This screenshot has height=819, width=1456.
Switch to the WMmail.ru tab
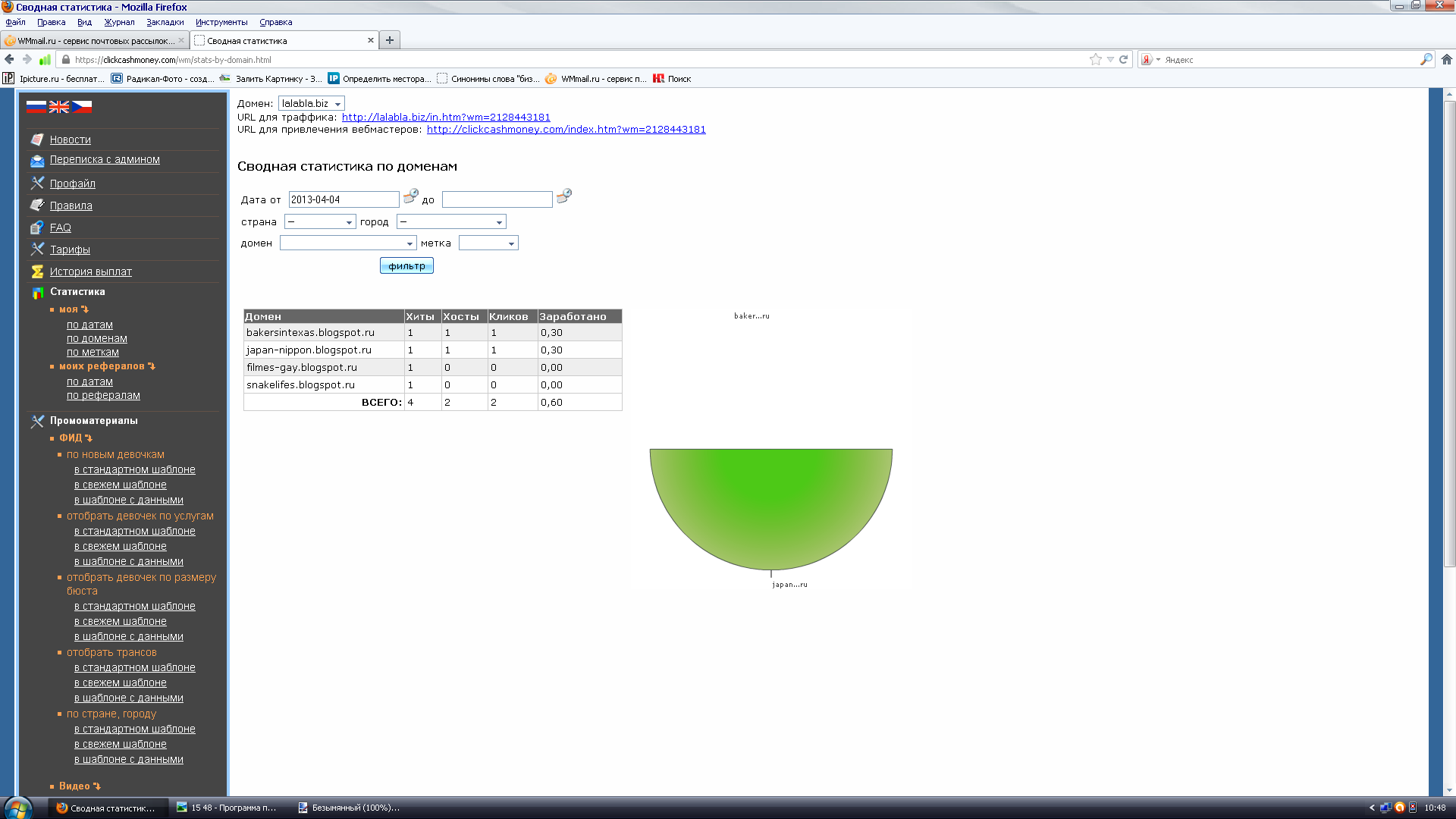tap(95, 40)
